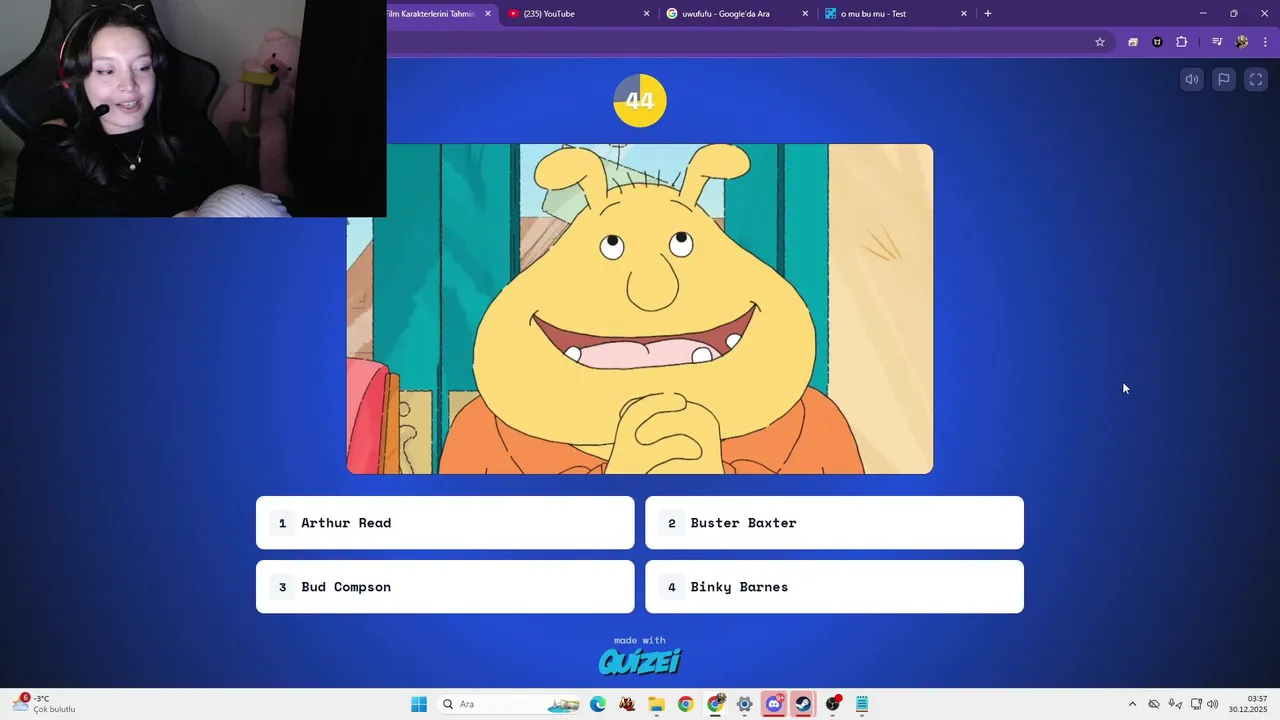The height and width of the screenshot is (720, 1280).
Task: Close the YouTube tab
Action: click(x=646, y=14)
